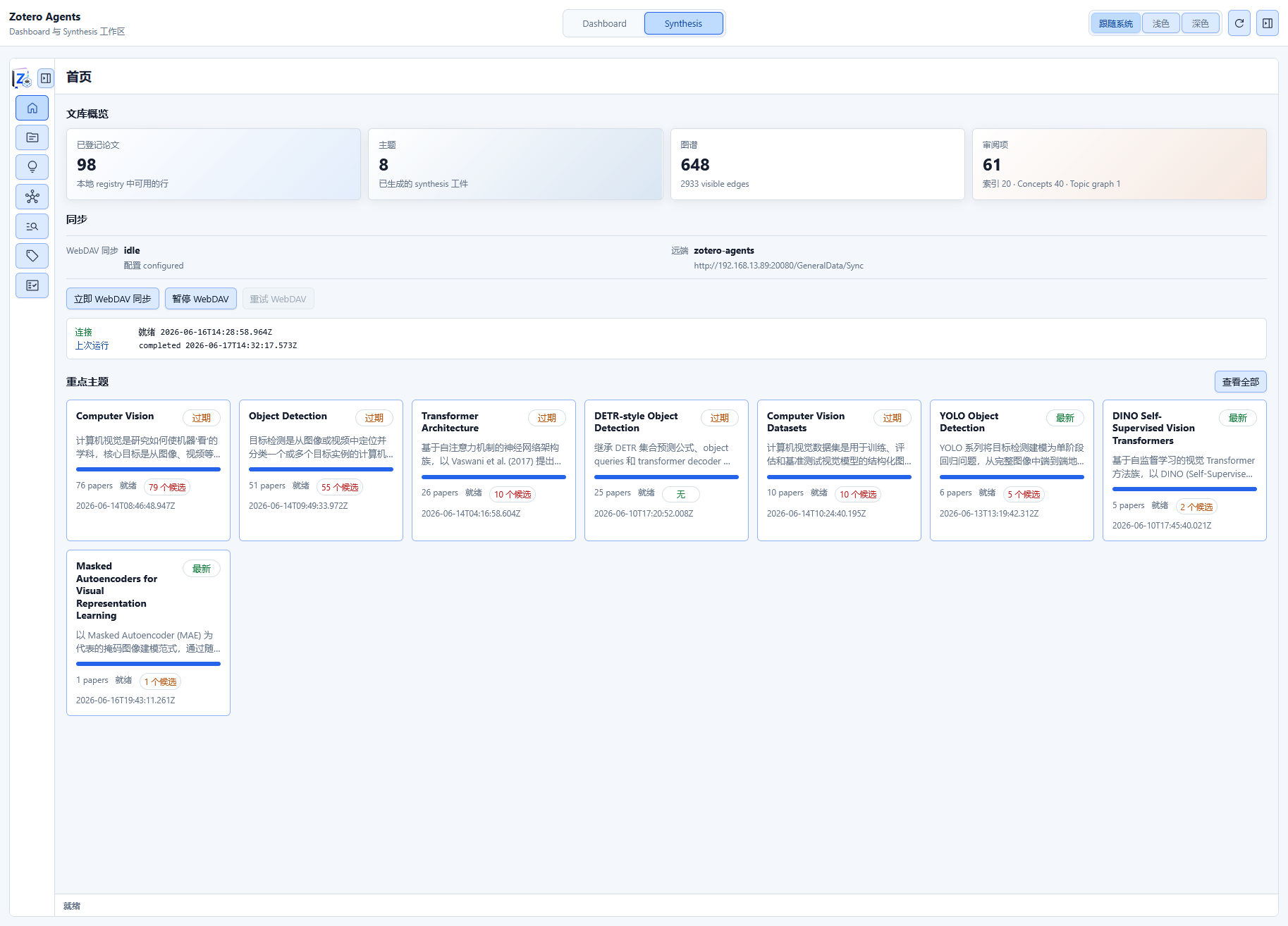The width and height of the screenshot is (1288, 926).
Task: Click the 上次运行 status label
Action: coord(92,345)
